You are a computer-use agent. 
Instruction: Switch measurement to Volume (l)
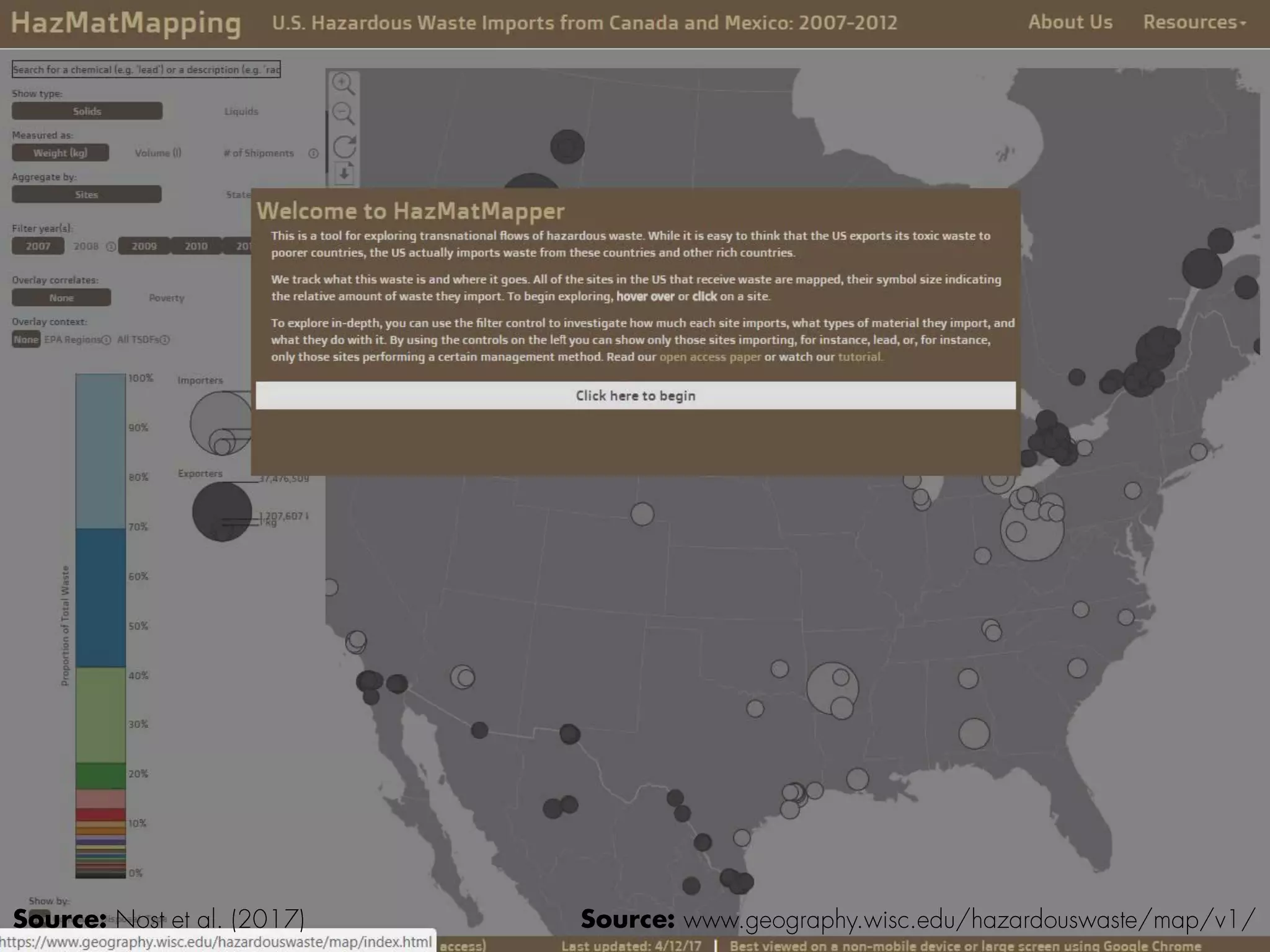(158, 153)
